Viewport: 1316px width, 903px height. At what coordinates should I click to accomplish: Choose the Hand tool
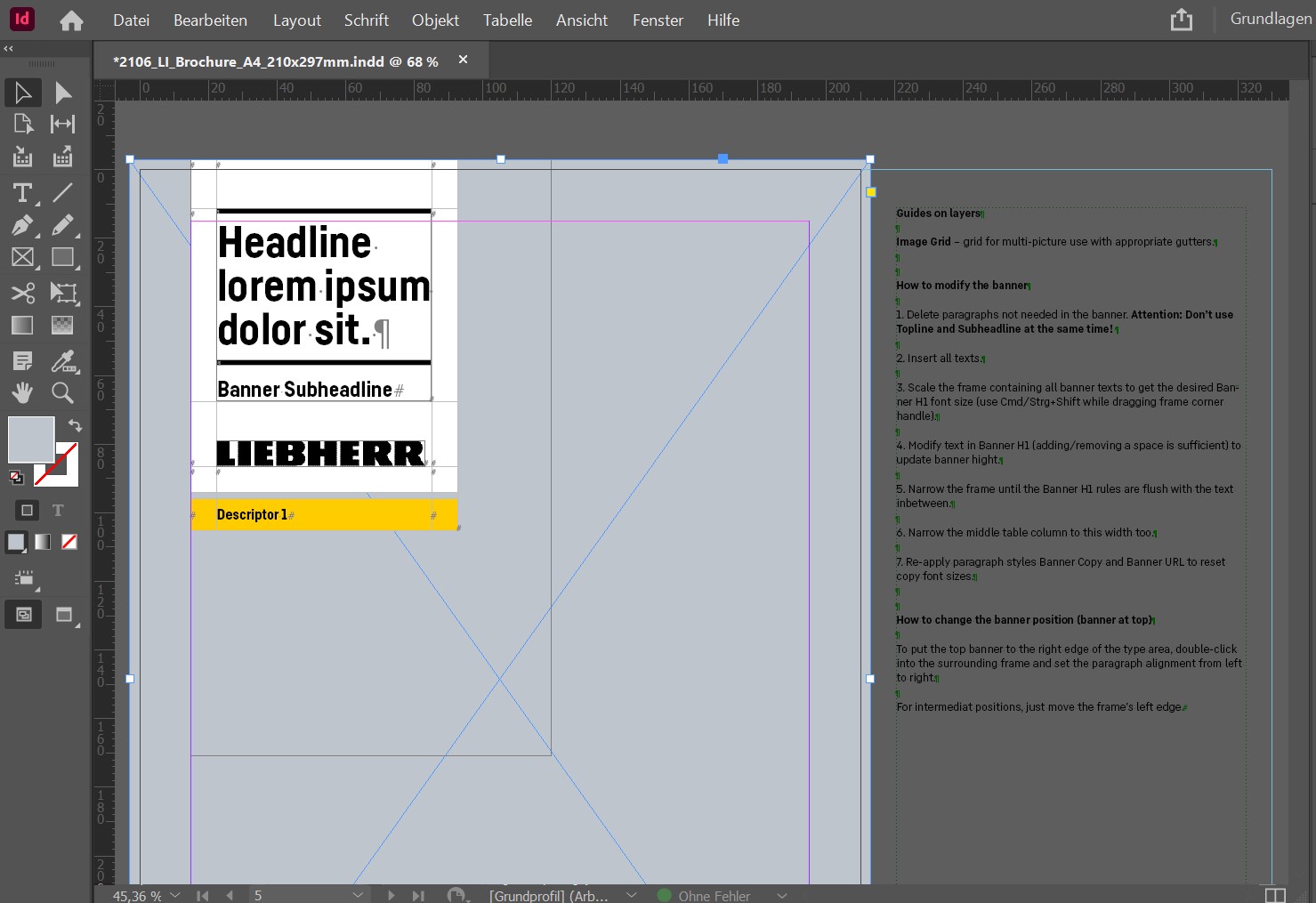(22, 392)
